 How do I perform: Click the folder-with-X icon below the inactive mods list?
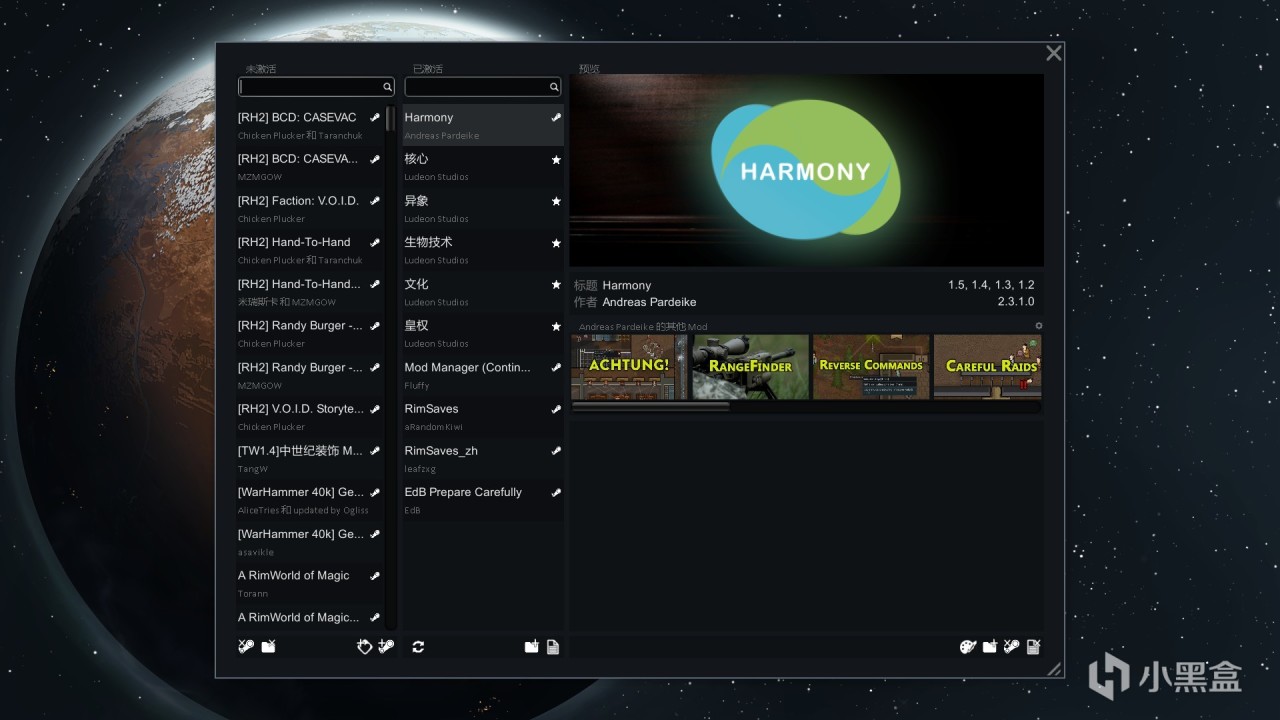click(x=268, y=647)
